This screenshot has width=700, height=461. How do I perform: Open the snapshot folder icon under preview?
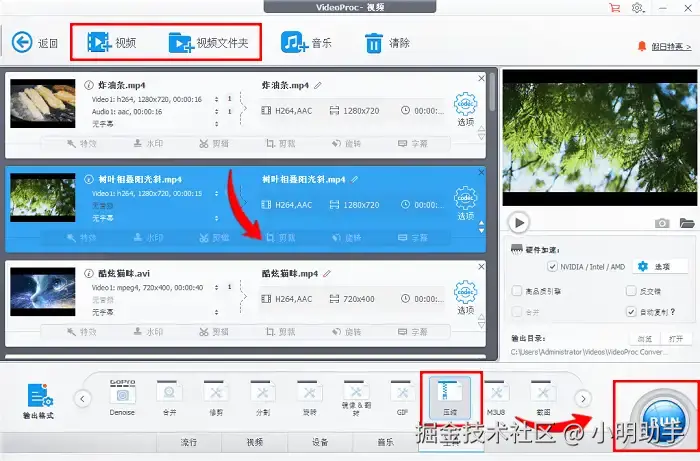[x=687, y=223]
